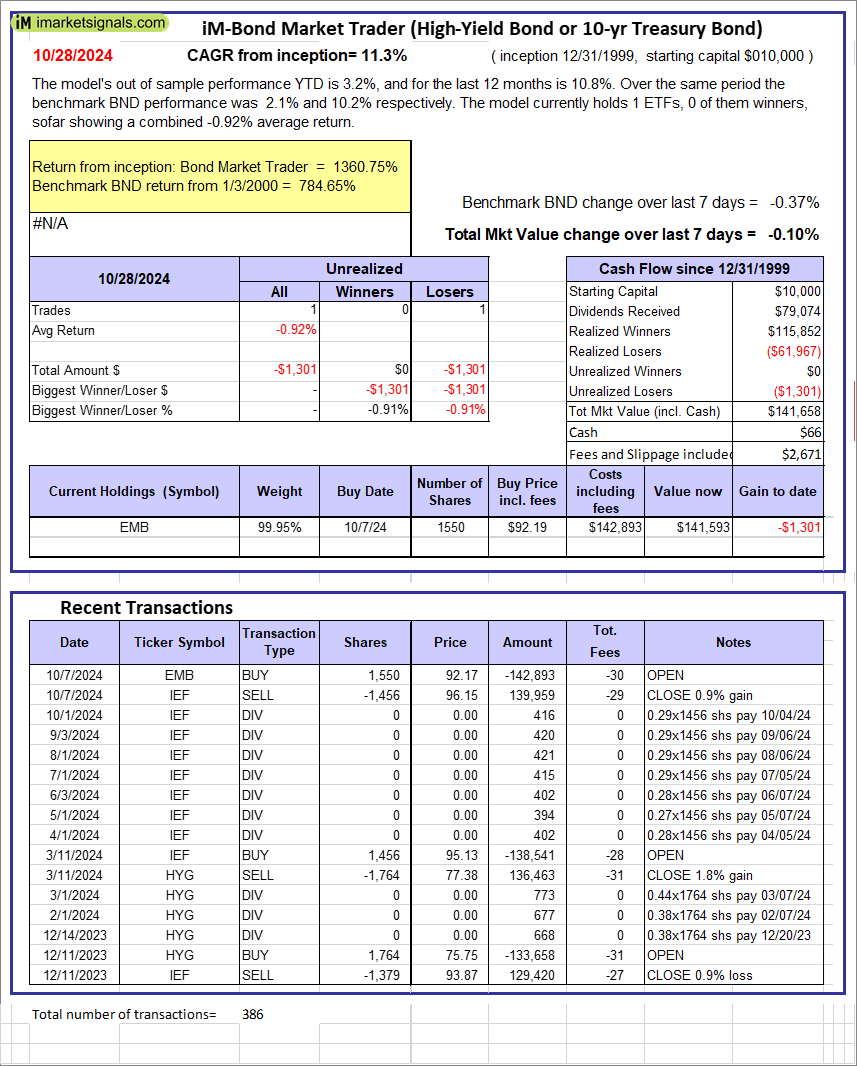Select the EMB weight cell 99.95%

tap(279, 527)
